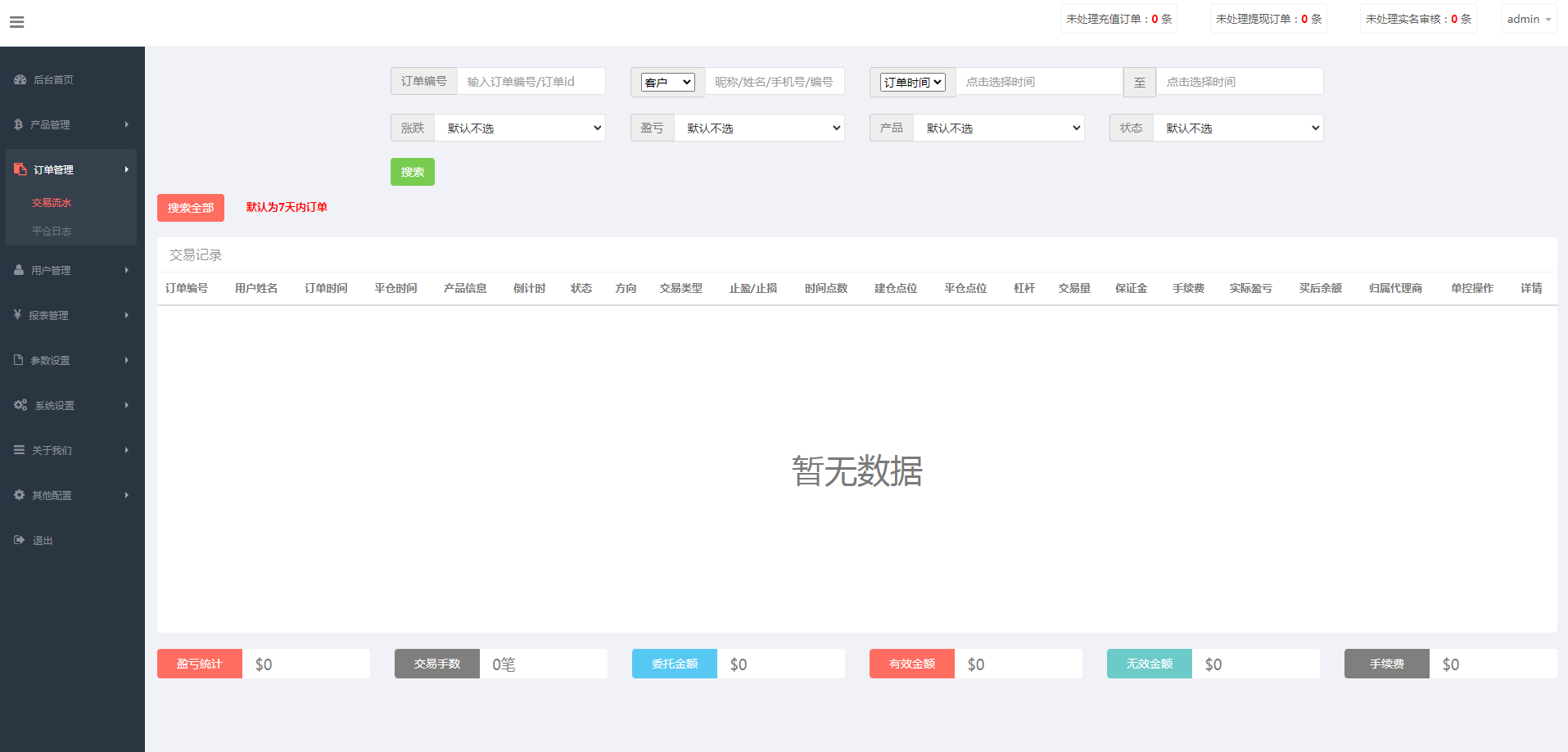Select 平仓日志 submenu item

coord(52,232)
